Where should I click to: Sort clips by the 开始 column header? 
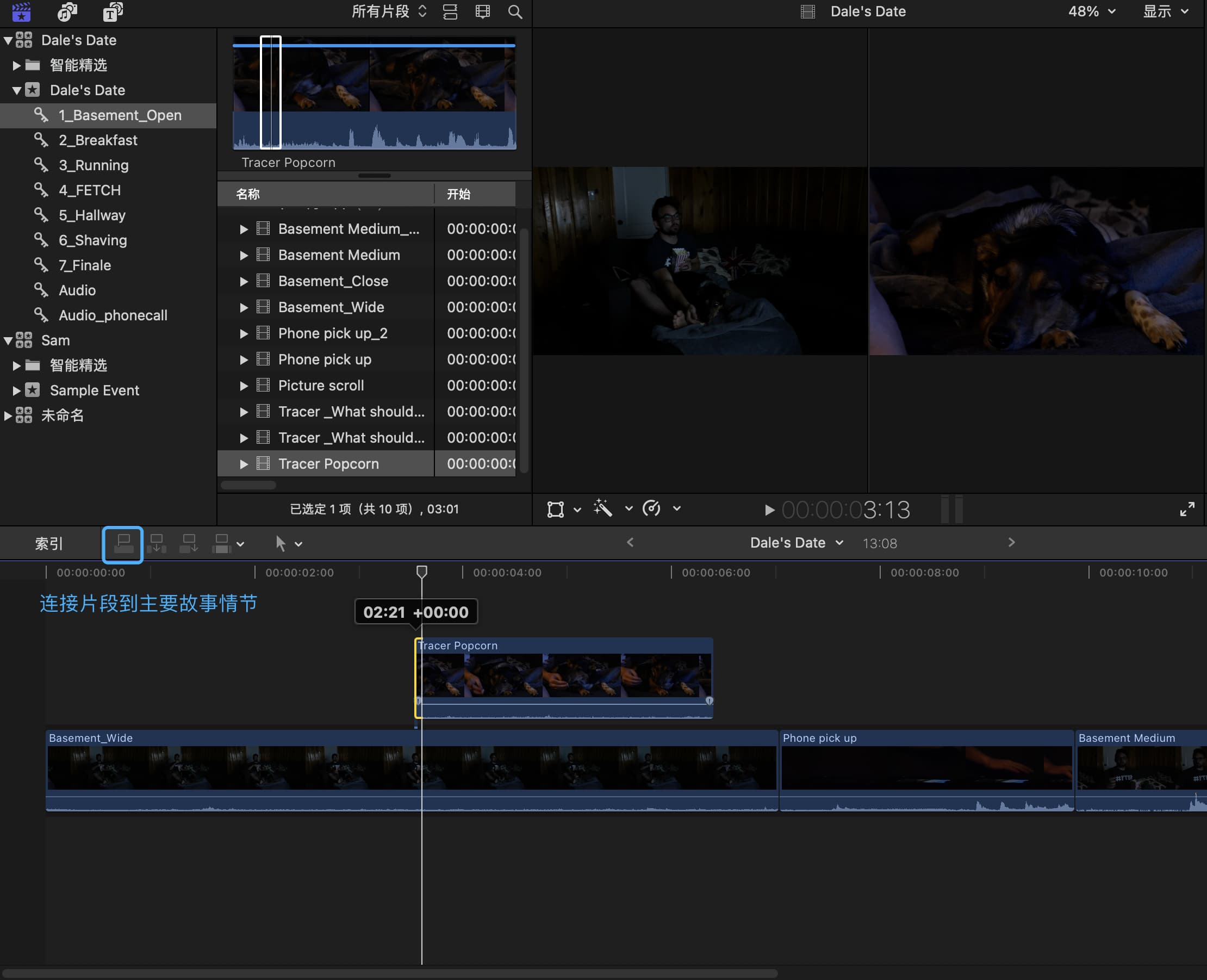[x=475, y=194]
